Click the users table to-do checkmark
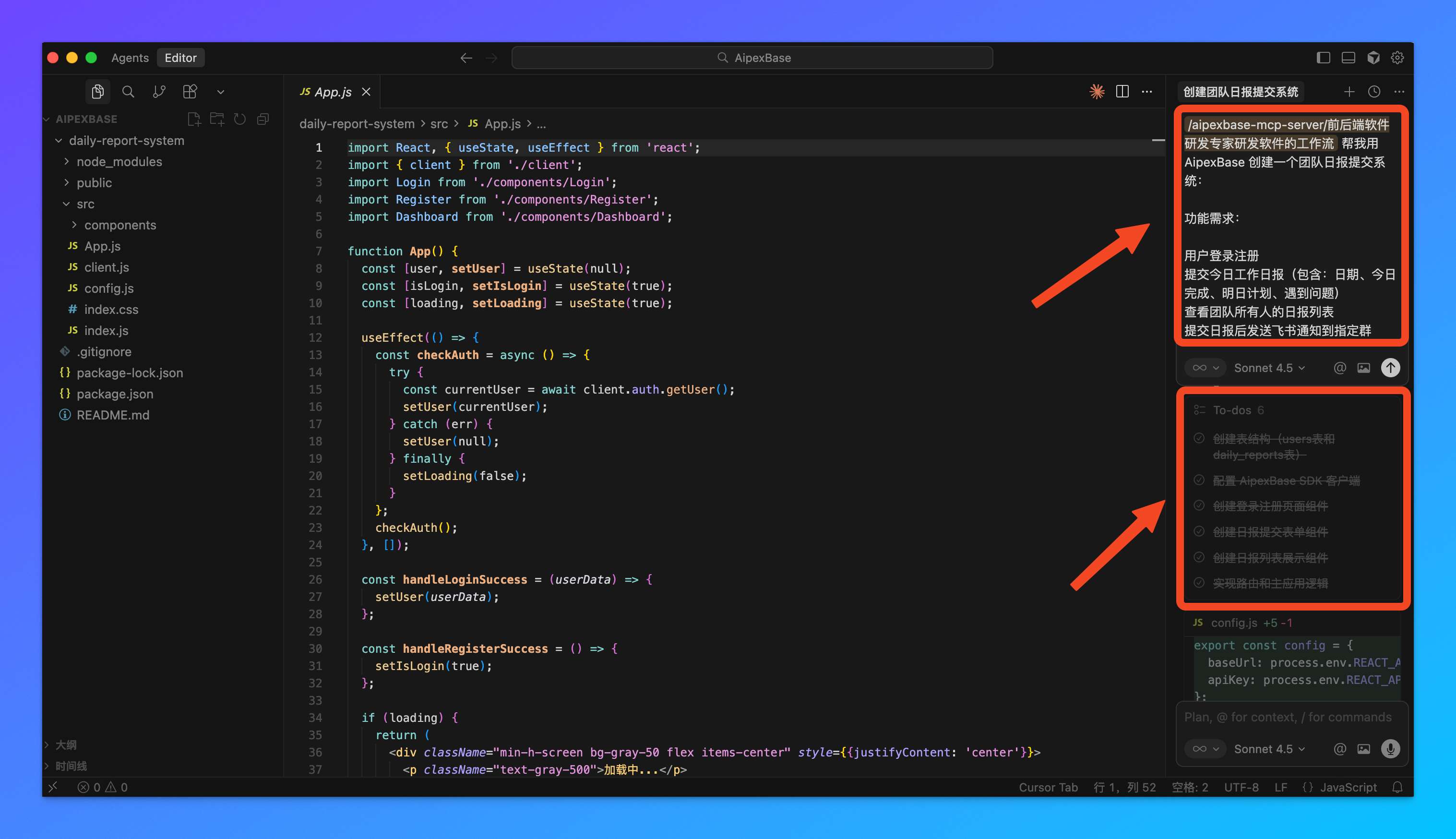This screenshot has height=839, width=1456. coord(1199,439)
